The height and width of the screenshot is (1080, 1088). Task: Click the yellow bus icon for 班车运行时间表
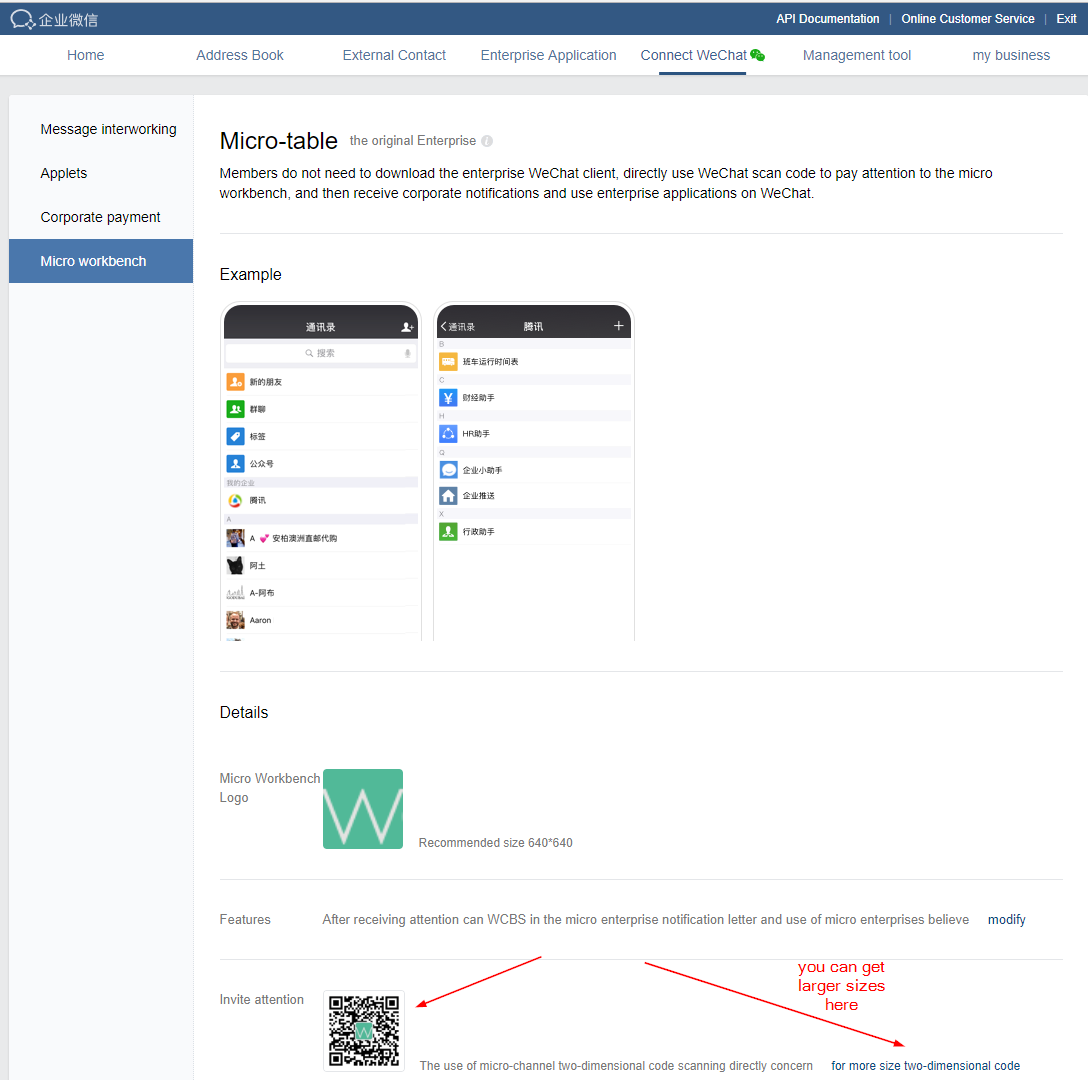pos(449,360)
